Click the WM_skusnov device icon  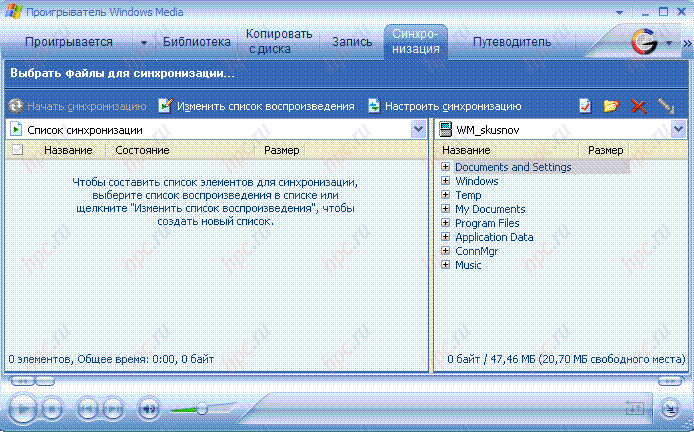[445, 130]
